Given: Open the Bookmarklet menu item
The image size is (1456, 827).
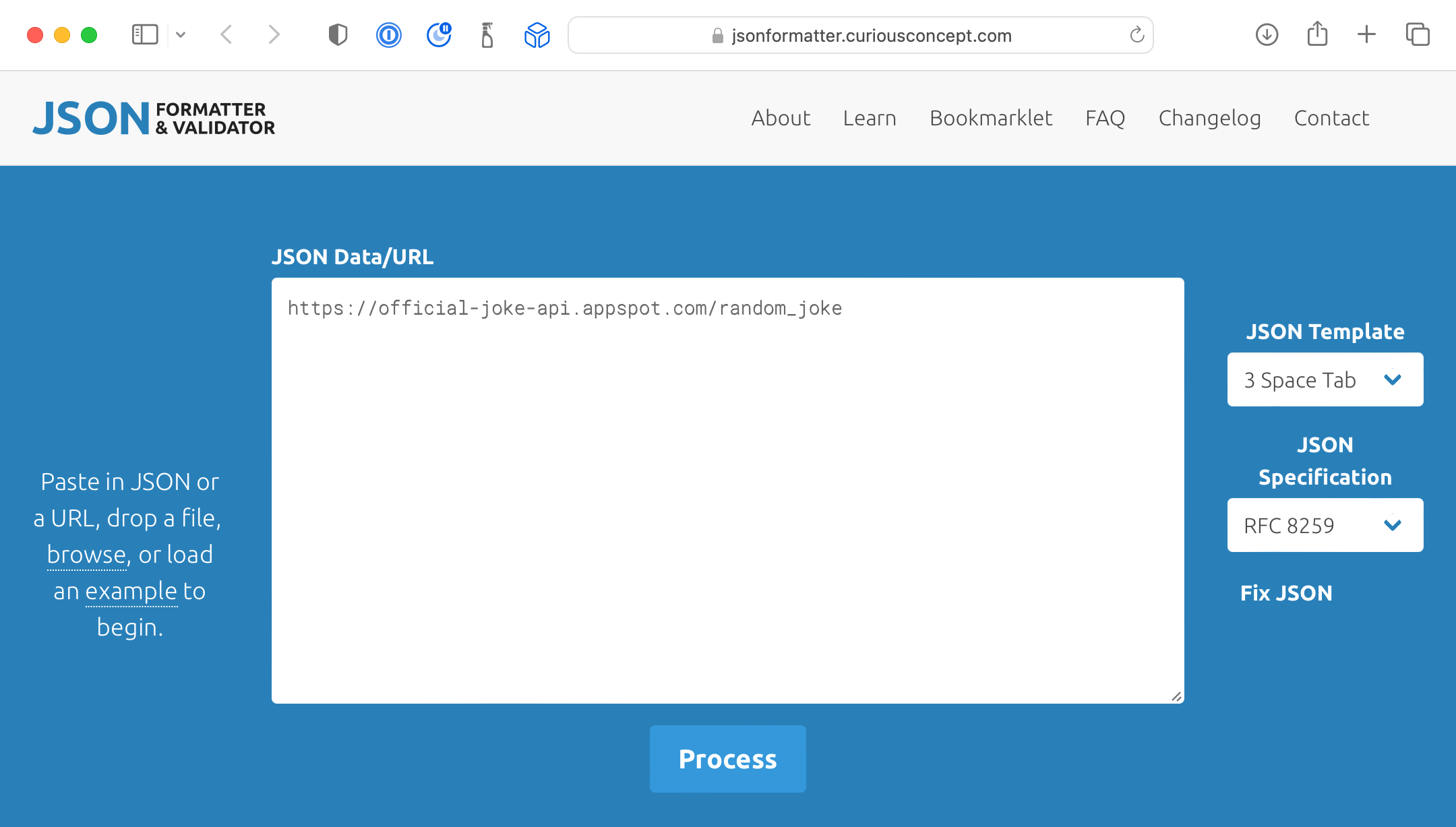Looking at the screenshot, I should [x=990, y=118].
